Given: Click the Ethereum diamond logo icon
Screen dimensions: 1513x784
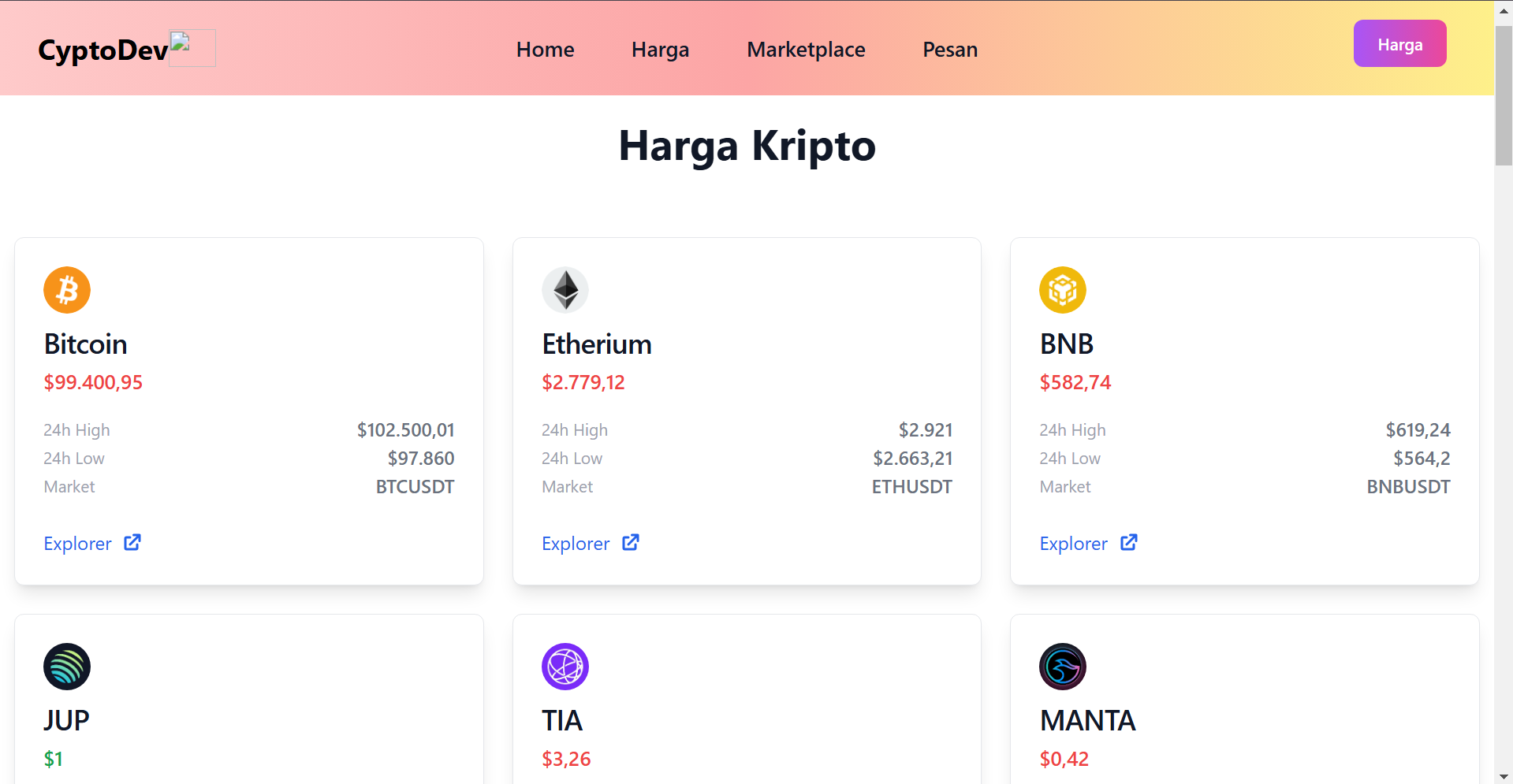Looking at the screenshot, I should [x=565, y=290].
